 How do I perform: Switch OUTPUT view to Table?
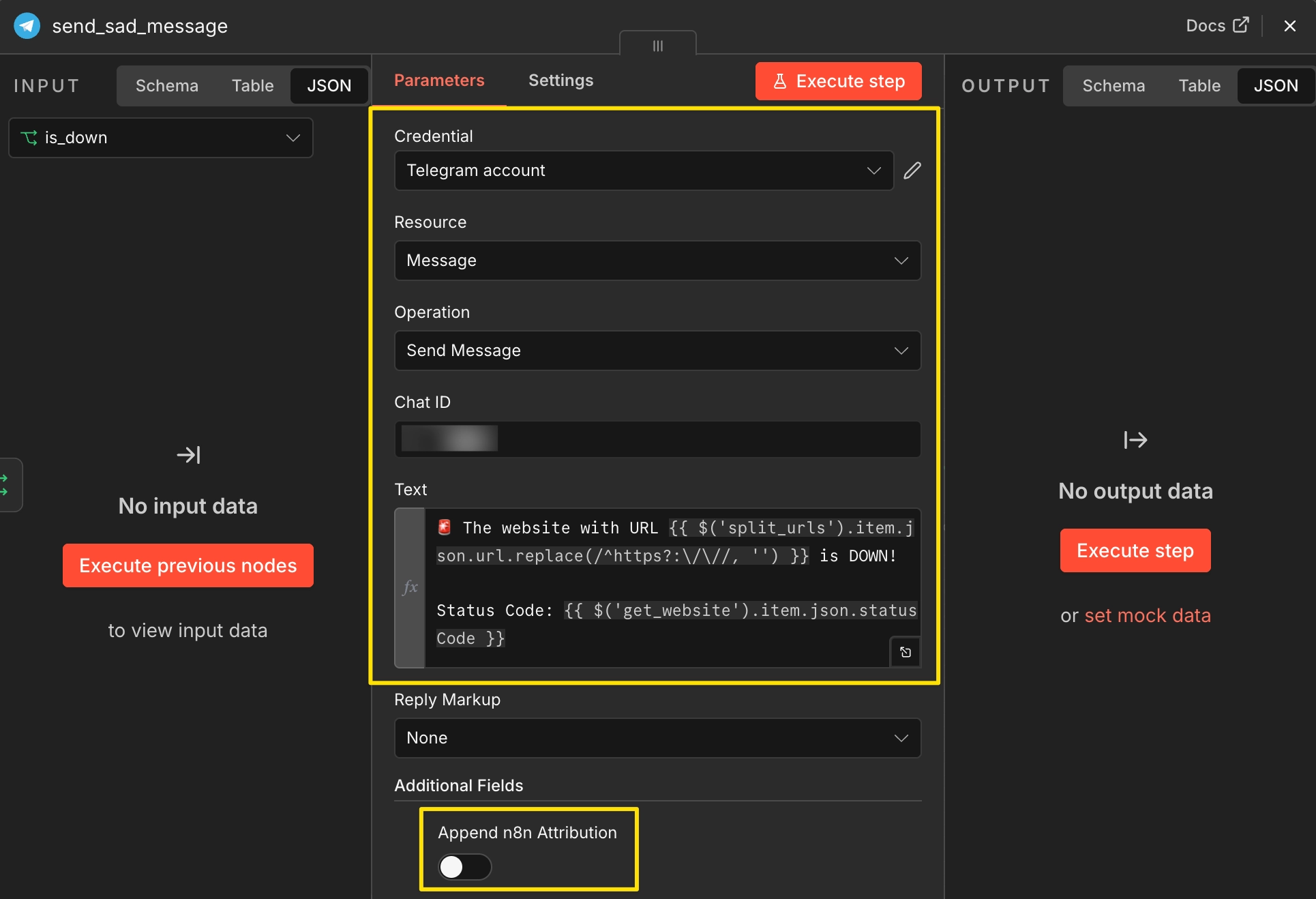(1199, 86)
